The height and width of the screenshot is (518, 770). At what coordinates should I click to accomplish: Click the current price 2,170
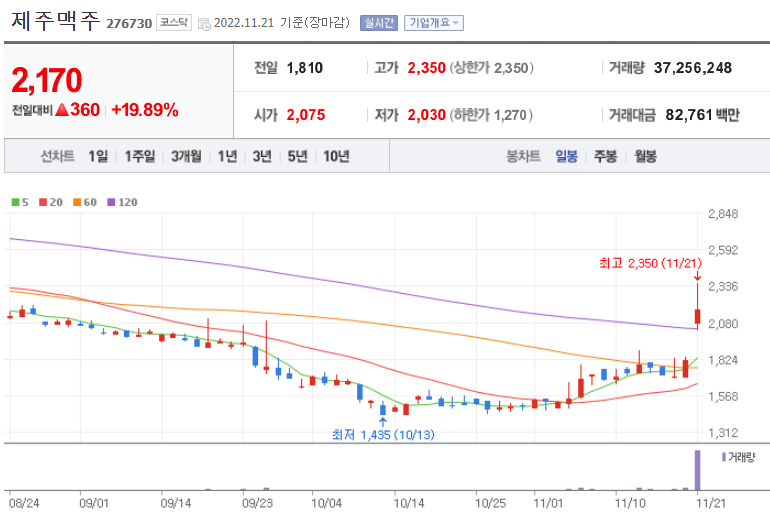tap(47, 80)
